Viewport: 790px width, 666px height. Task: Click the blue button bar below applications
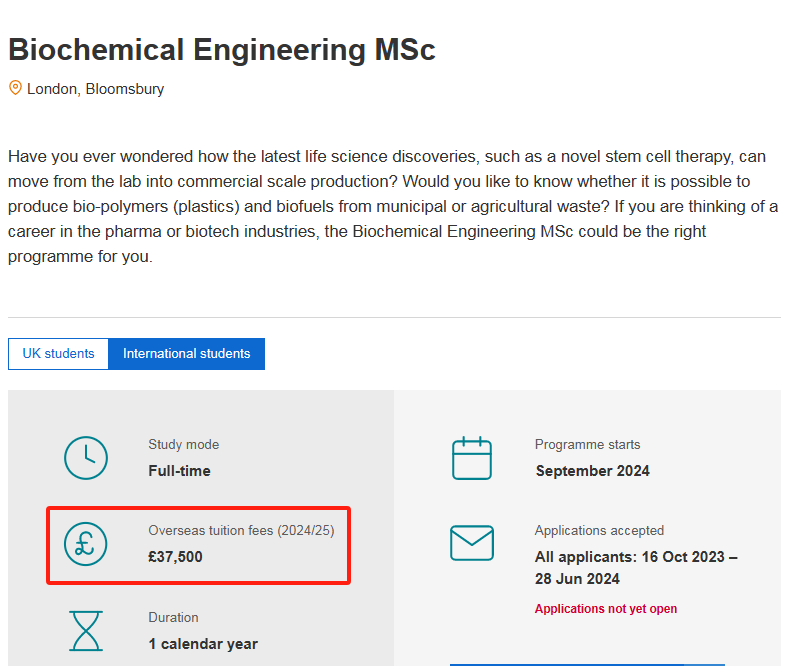click(587, 664)
